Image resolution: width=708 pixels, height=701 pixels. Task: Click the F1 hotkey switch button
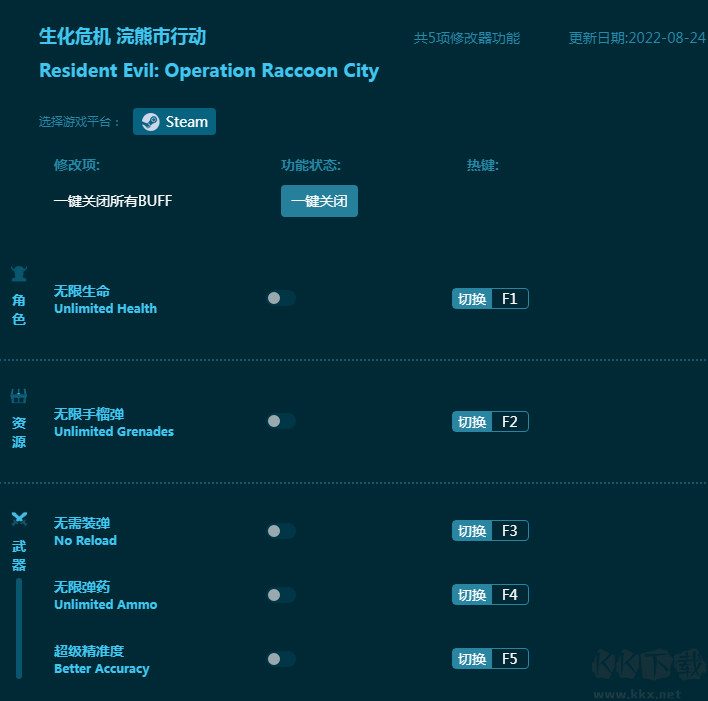click(x=471, y=299)
